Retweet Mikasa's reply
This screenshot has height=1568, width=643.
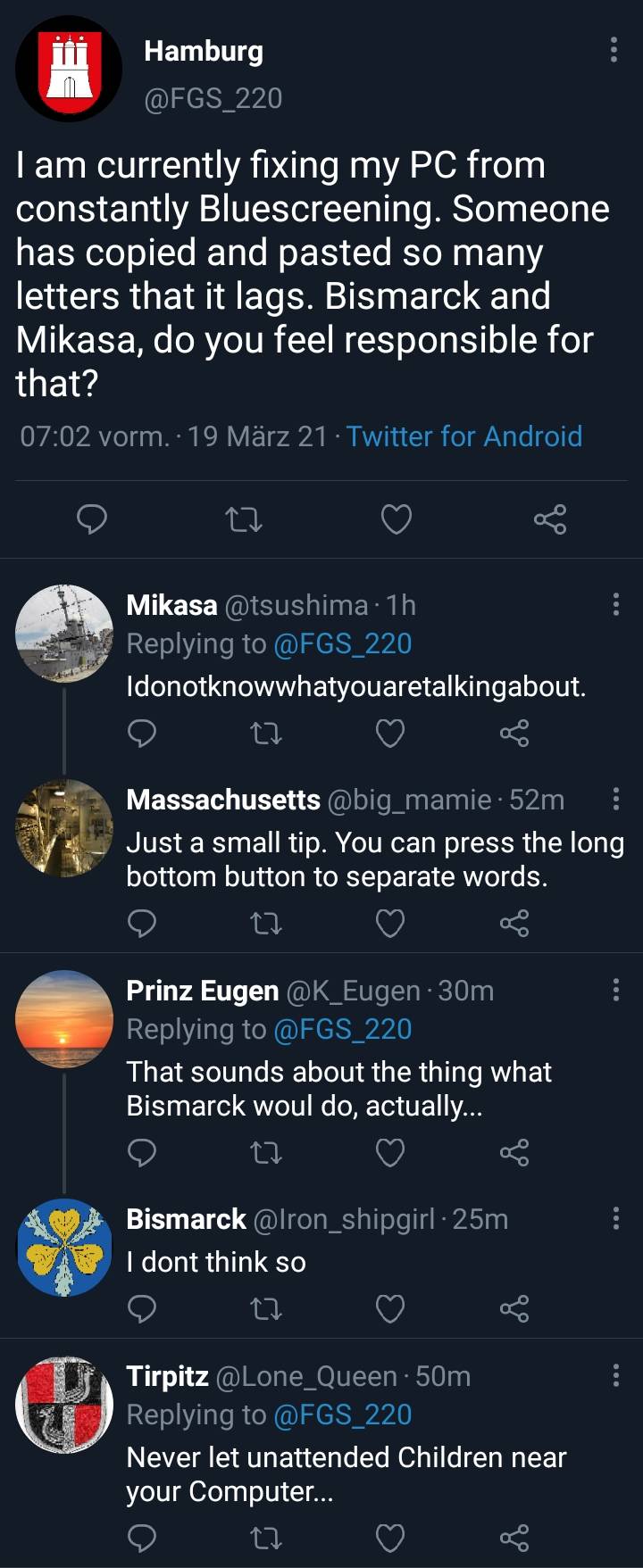(x=265, y=734)
